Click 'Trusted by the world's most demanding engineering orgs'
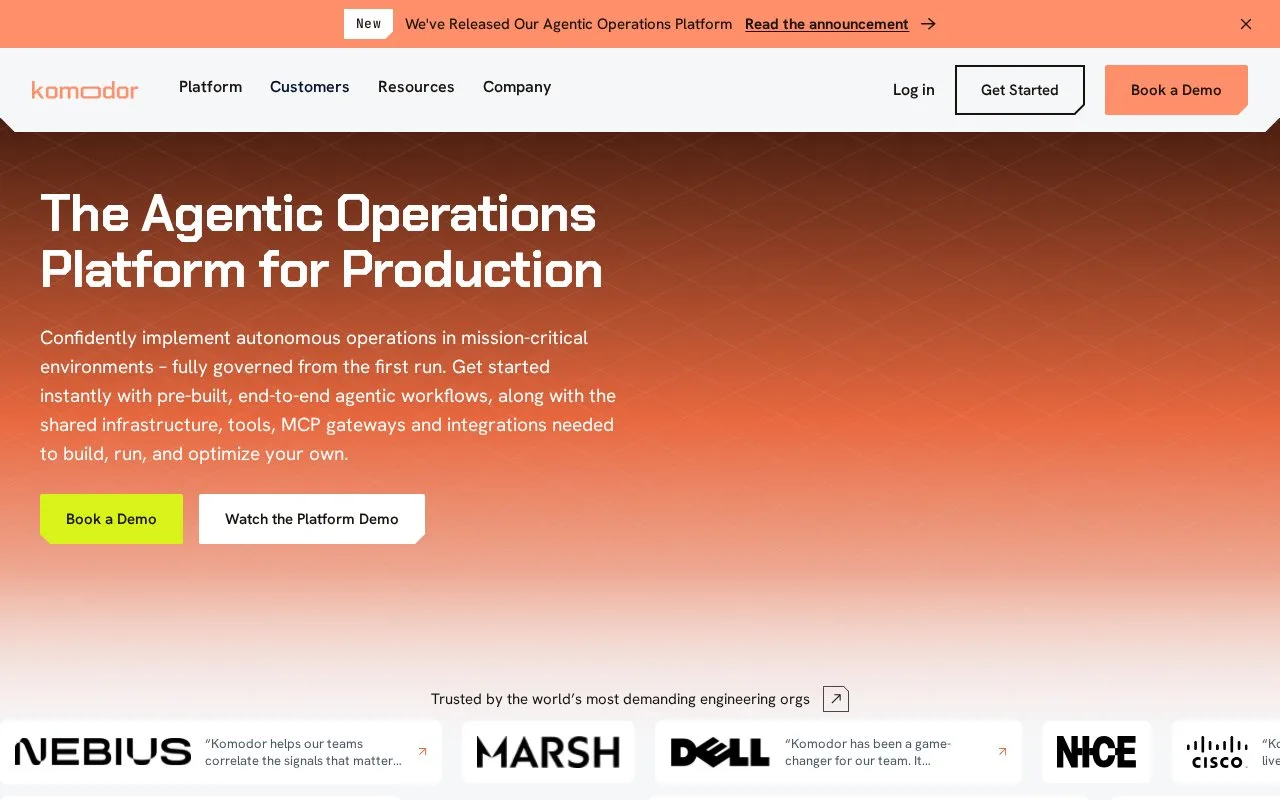 pyautogui.click(x=620, y=699)
